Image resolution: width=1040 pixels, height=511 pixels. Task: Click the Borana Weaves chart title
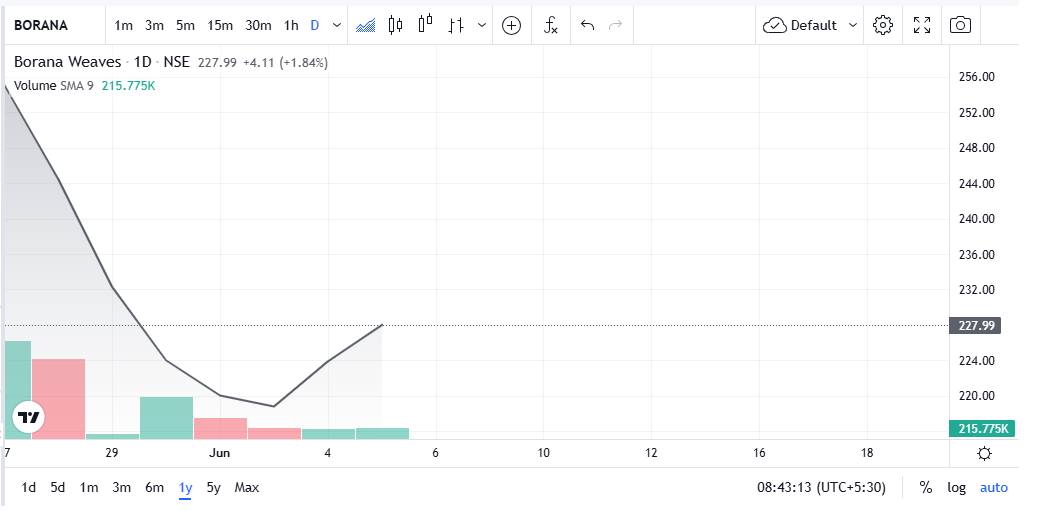click(x=68, y=62)
